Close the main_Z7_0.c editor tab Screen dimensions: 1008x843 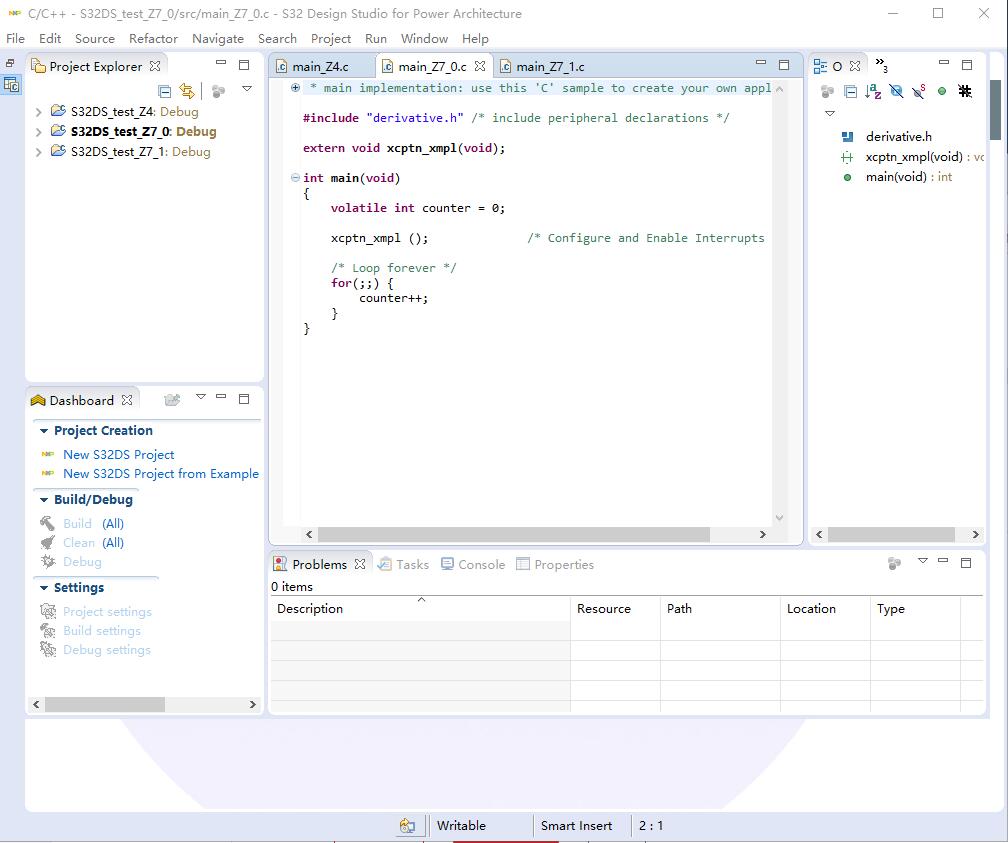[x=480, y=66]
